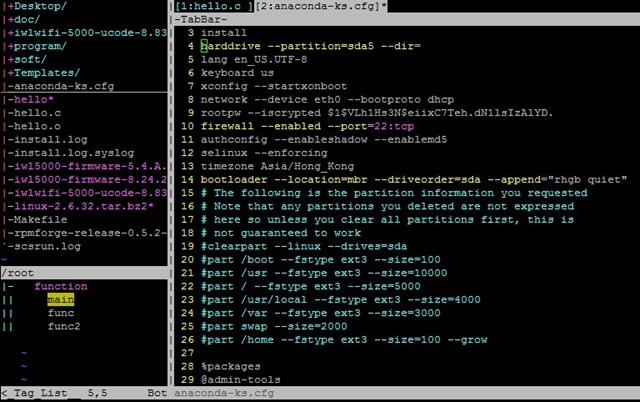Image resolution: width=640 pixels, height=402 pixels.
Task: Select rpmforge-release-0.5.2 file
Action: point(87,233)
